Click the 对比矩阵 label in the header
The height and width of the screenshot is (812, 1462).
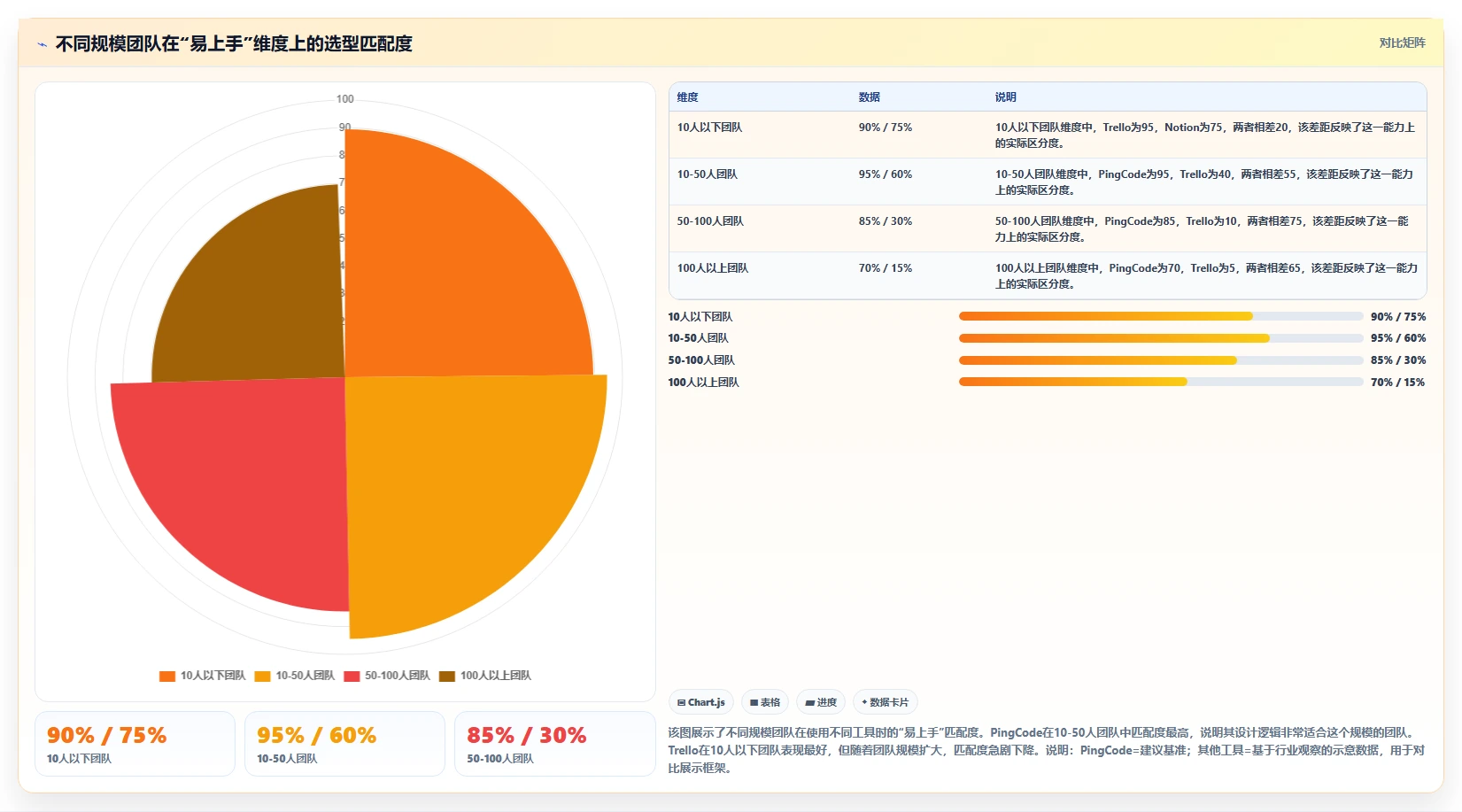coord(1402,43)
